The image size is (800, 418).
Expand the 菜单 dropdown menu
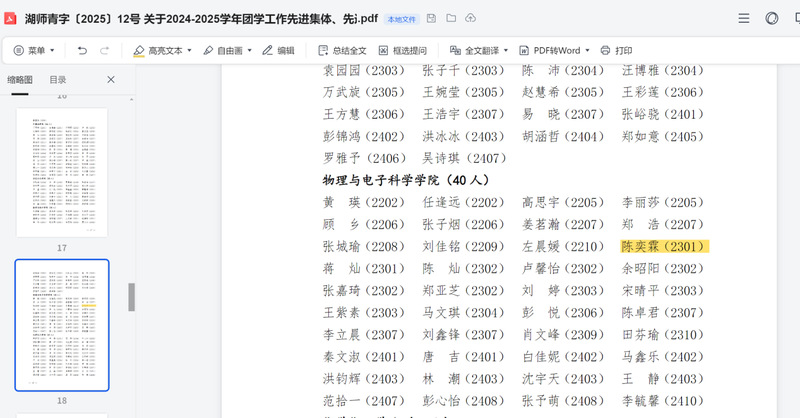[40, 50]
